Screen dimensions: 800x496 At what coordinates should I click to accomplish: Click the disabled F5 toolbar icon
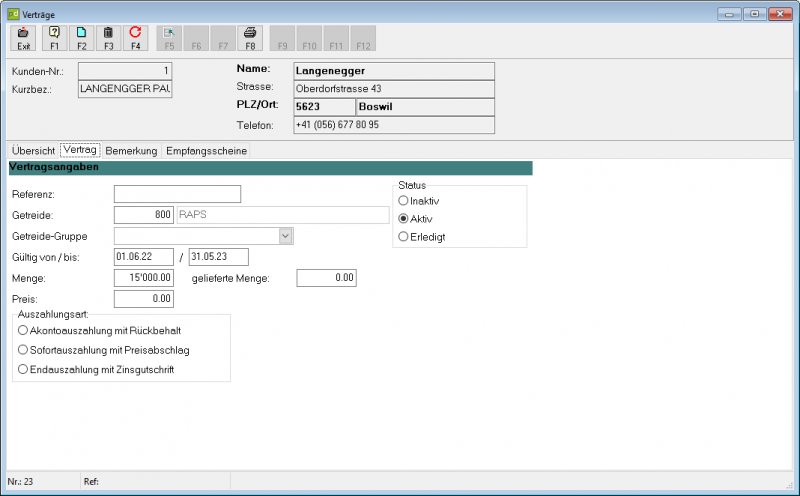point(169,38)
